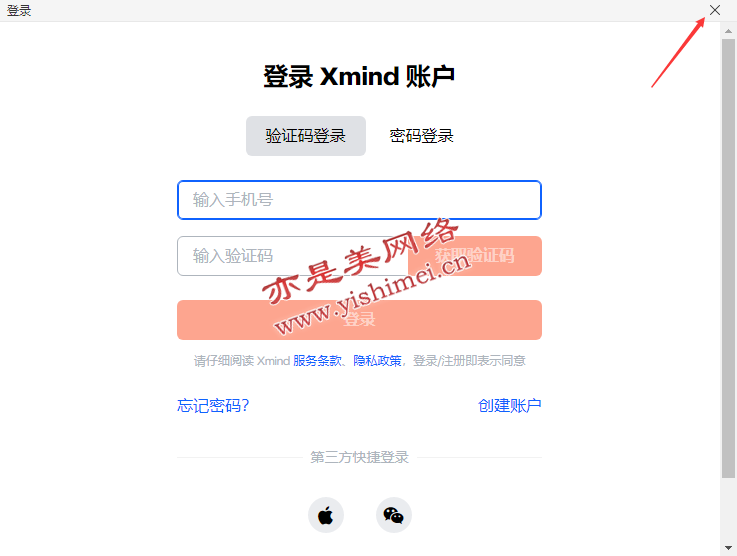The height and width of the screenshot is (556, 737).
Task: Open the 隐私政策 link
Action: 377,360
